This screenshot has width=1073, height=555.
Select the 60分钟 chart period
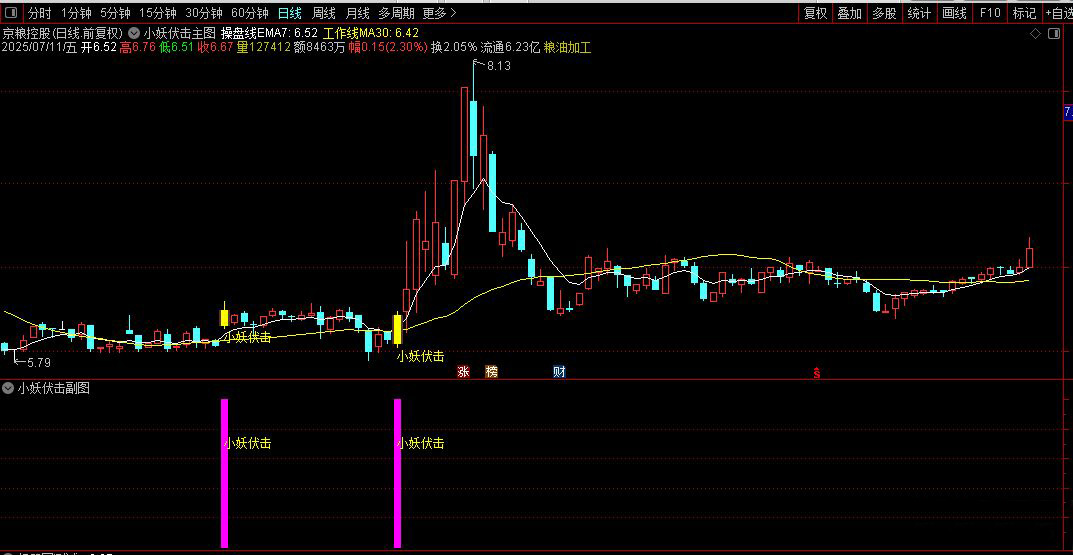(x=250, y=12)
